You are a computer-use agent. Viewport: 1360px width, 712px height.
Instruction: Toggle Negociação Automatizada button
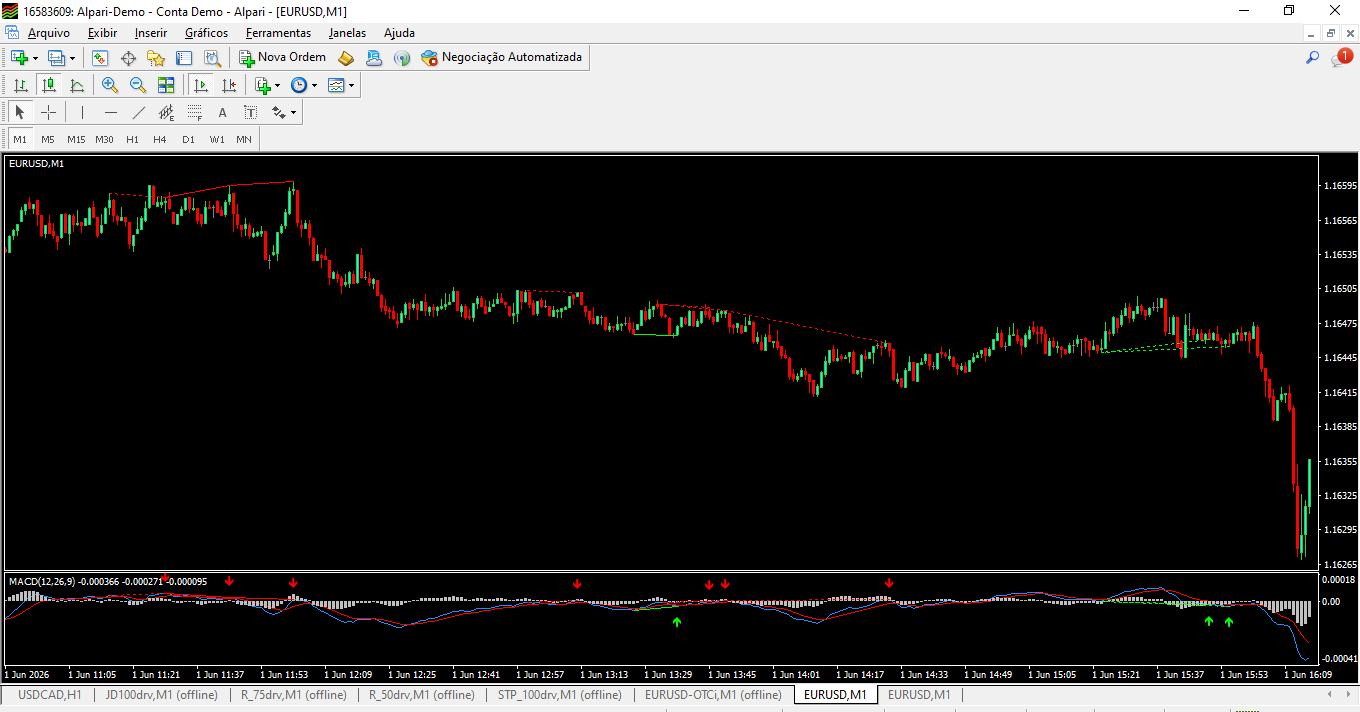(x=502, y=58)
